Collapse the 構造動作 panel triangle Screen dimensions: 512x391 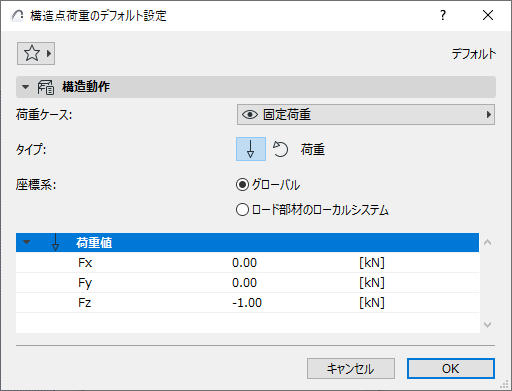[x=25, y=87]
